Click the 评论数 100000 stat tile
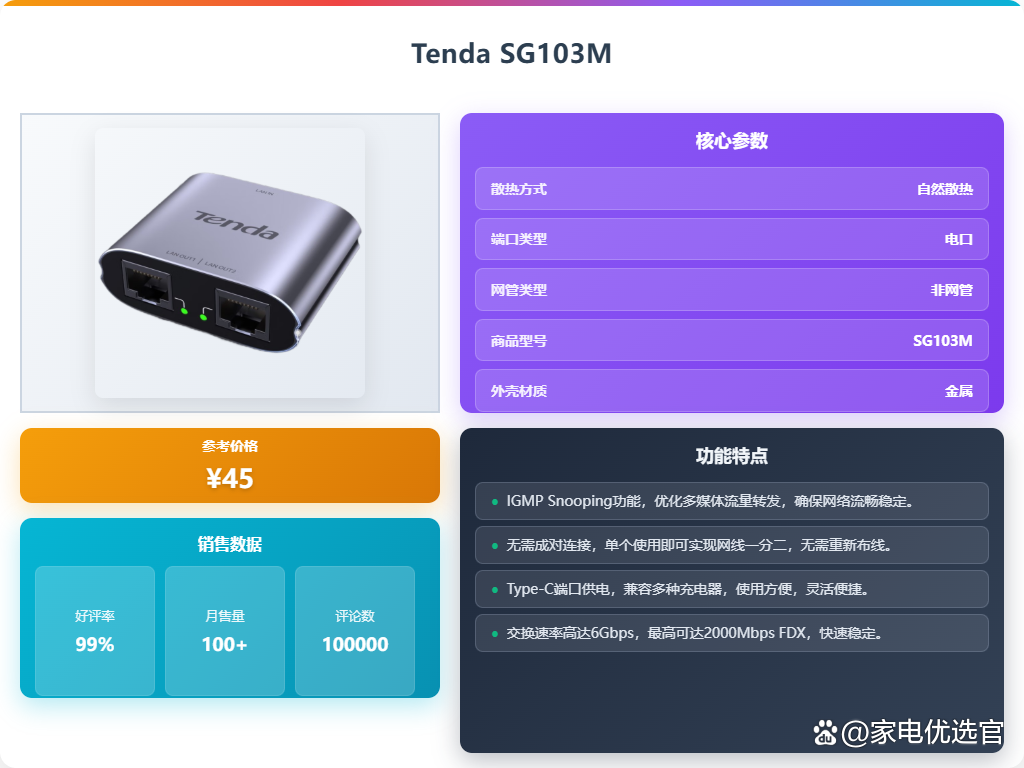 355,631
